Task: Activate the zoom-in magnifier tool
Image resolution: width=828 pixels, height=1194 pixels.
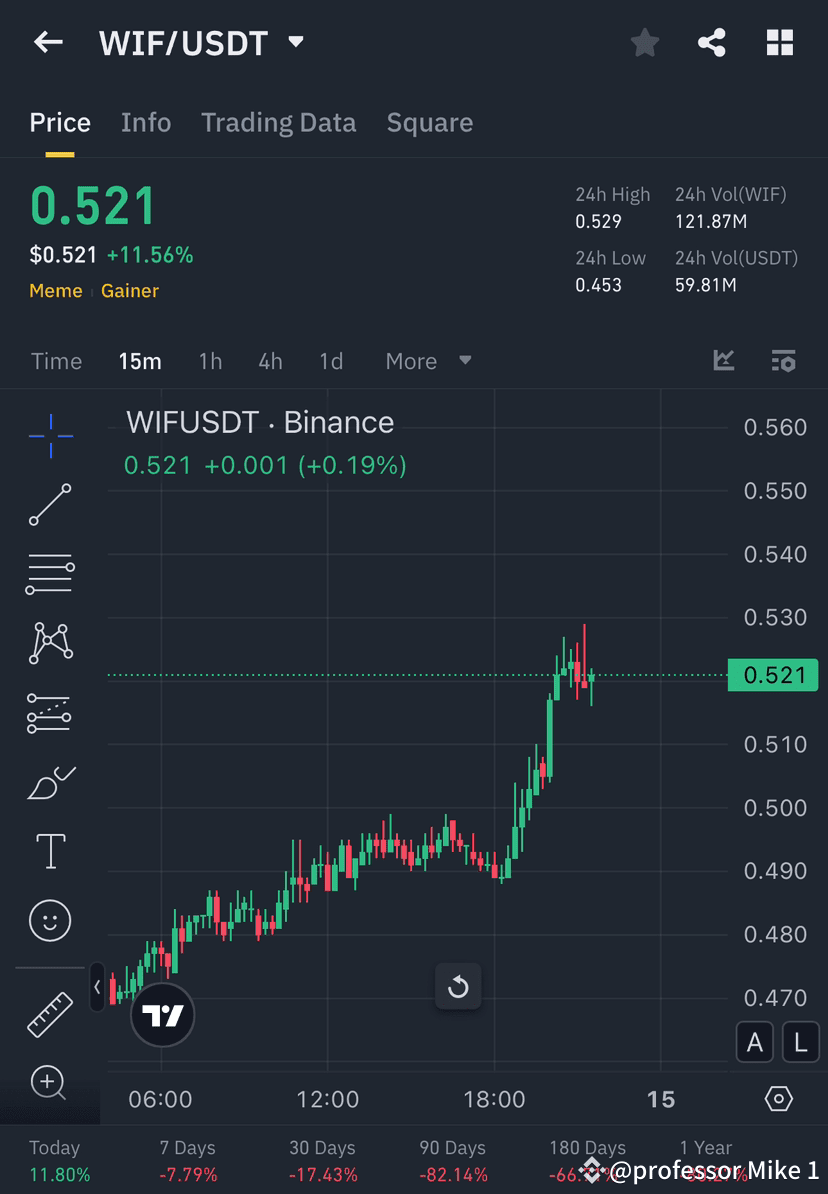Action: tap(50, 1083)
